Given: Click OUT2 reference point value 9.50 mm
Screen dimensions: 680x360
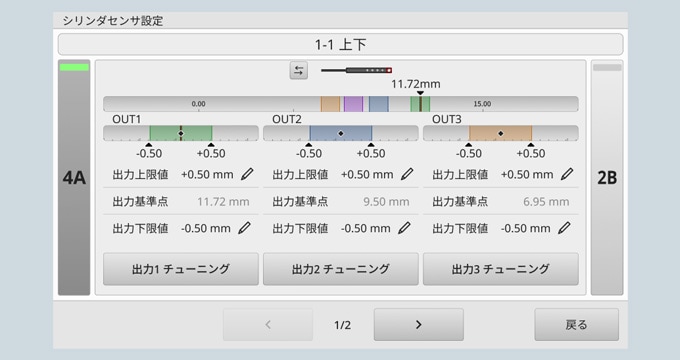Looking at the screenshot, I should [x=386, y=202].
